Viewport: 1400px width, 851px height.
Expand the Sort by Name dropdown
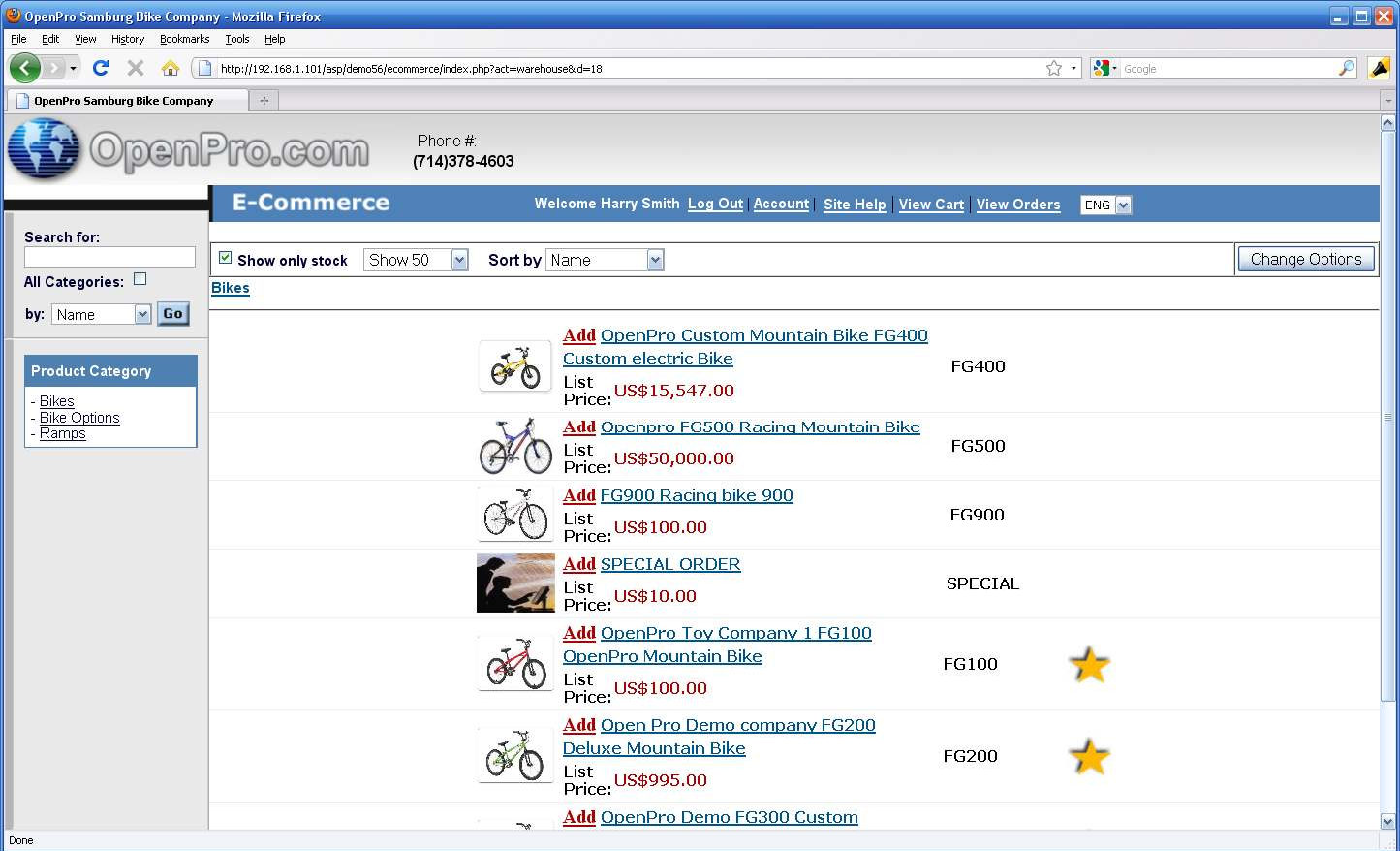[605, 260]
